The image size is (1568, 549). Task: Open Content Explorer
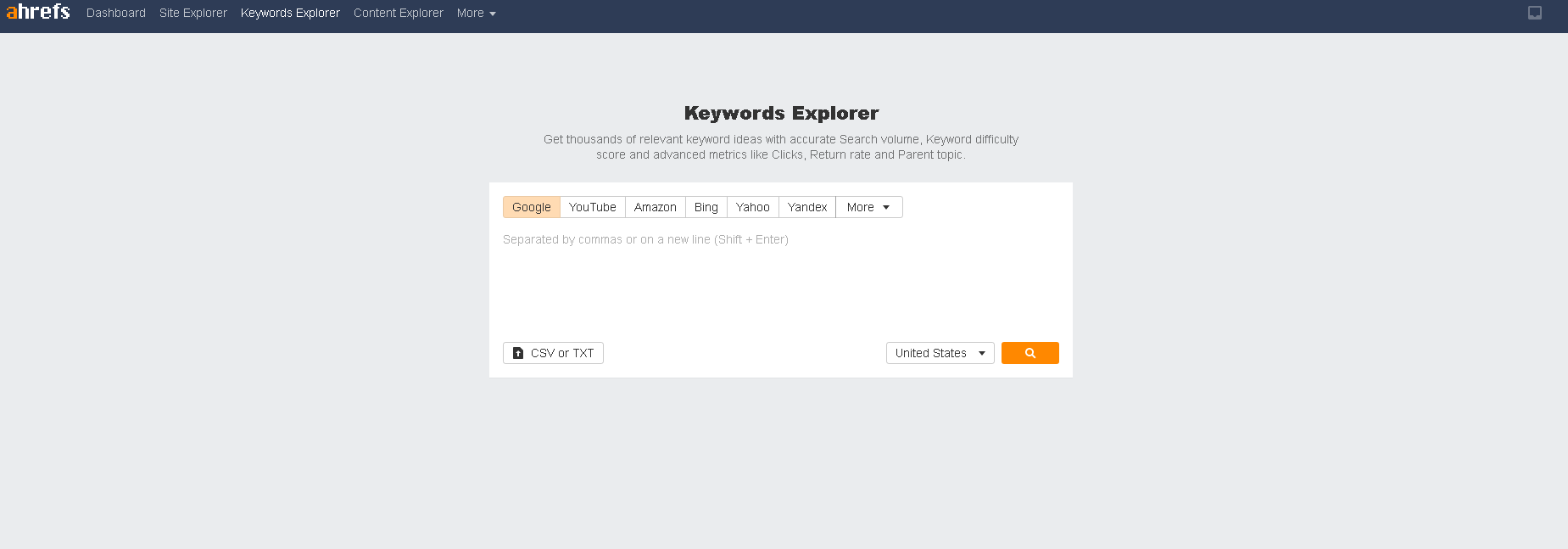point(399,13)
